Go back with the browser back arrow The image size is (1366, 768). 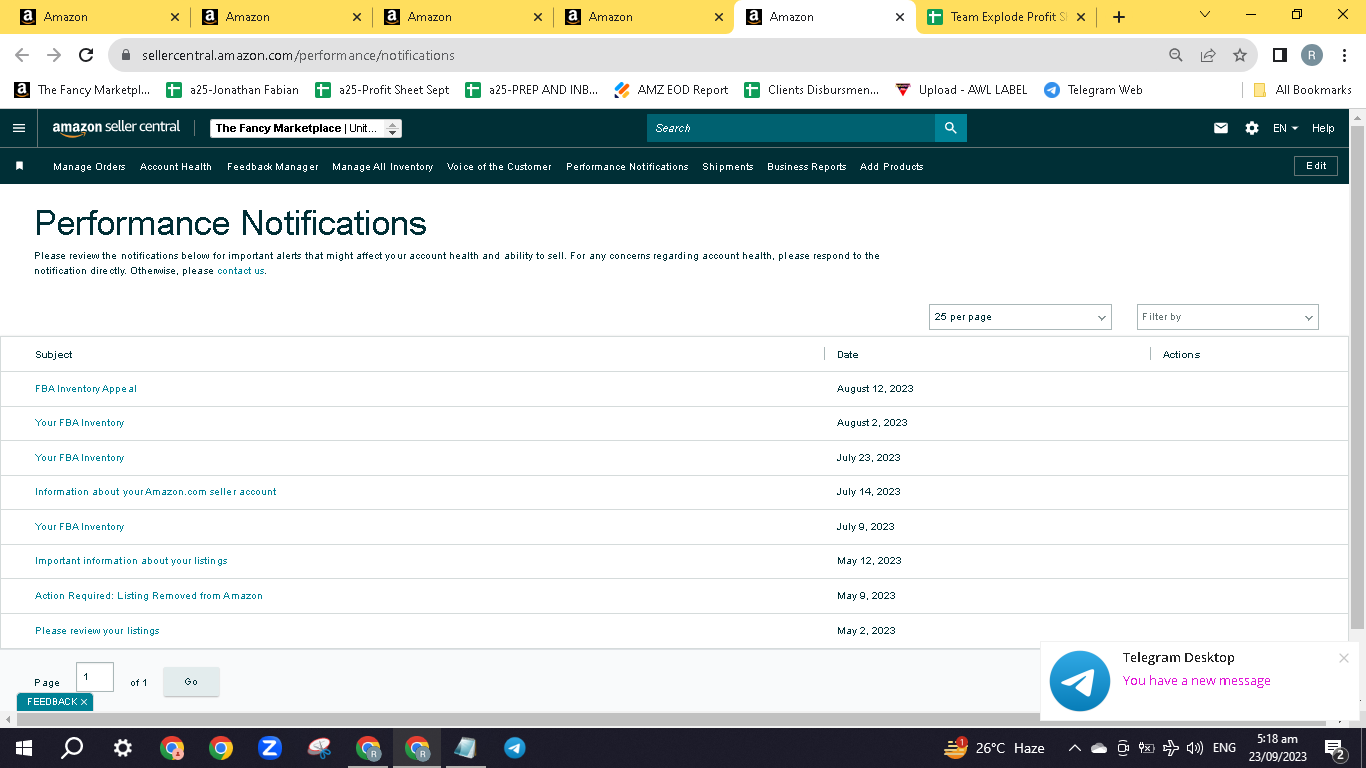pos(22,55)
